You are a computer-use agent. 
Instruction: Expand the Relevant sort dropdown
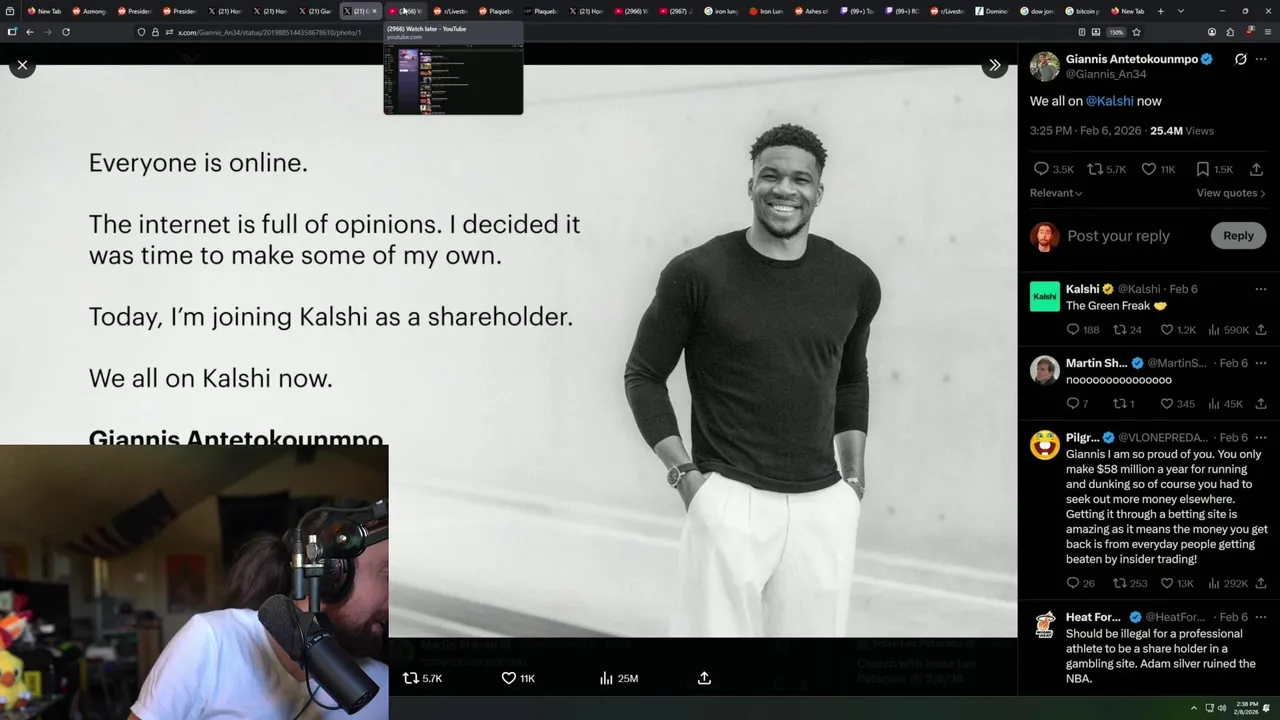coord(1056,193)
